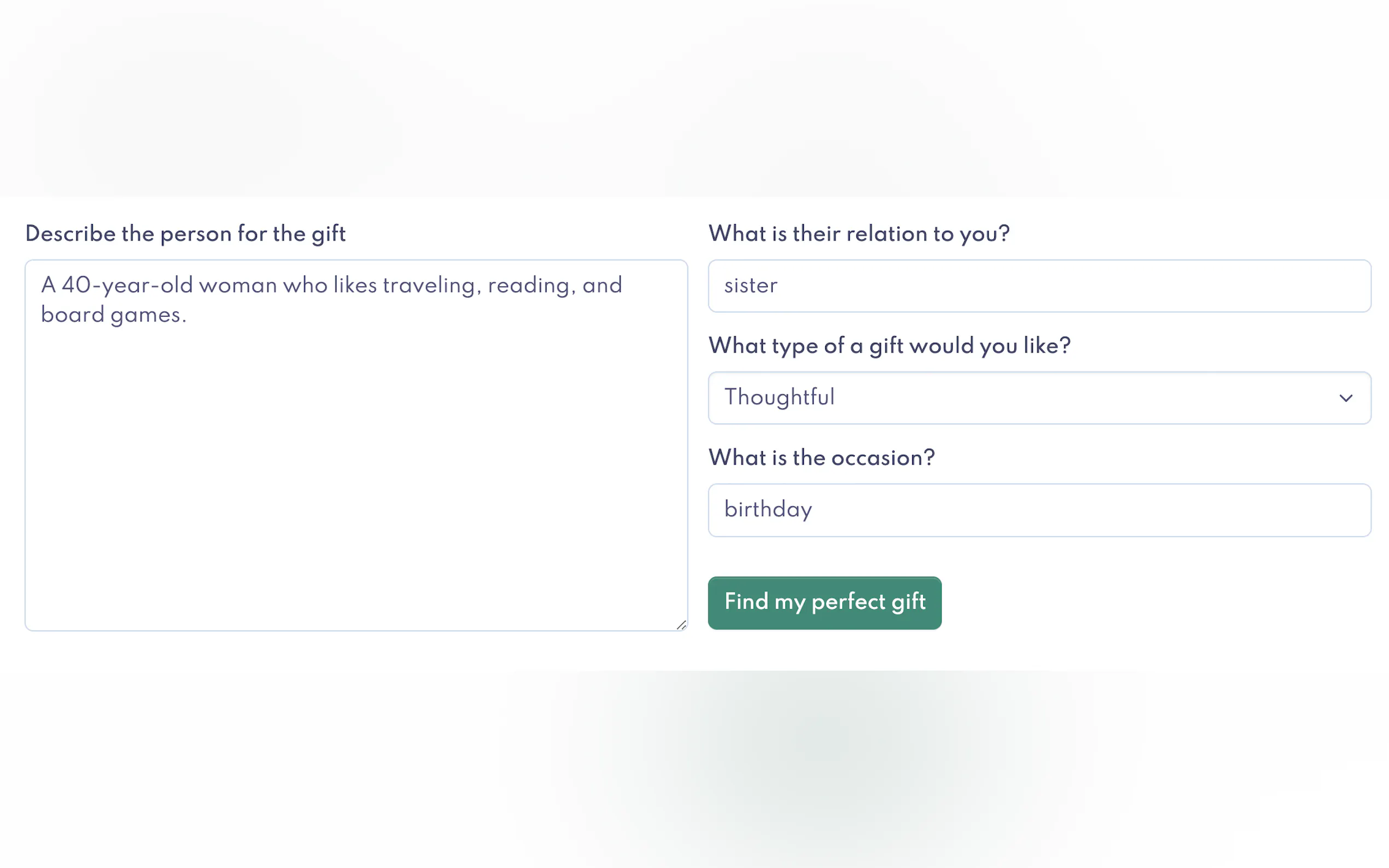Click the blank area of the description box

pyautogui.click(x=356, y=471)
